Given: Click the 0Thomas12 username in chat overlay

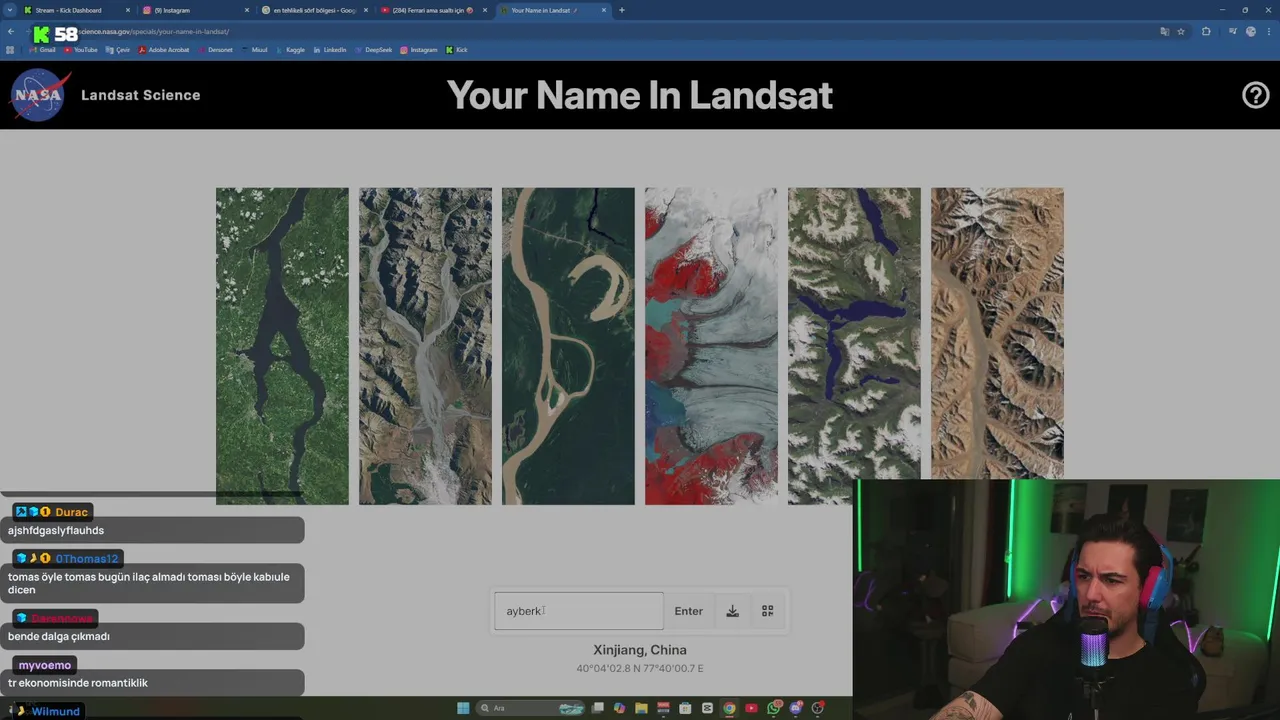Looking at the screenshot, I should pyautogui.click(x=87, y=558).
